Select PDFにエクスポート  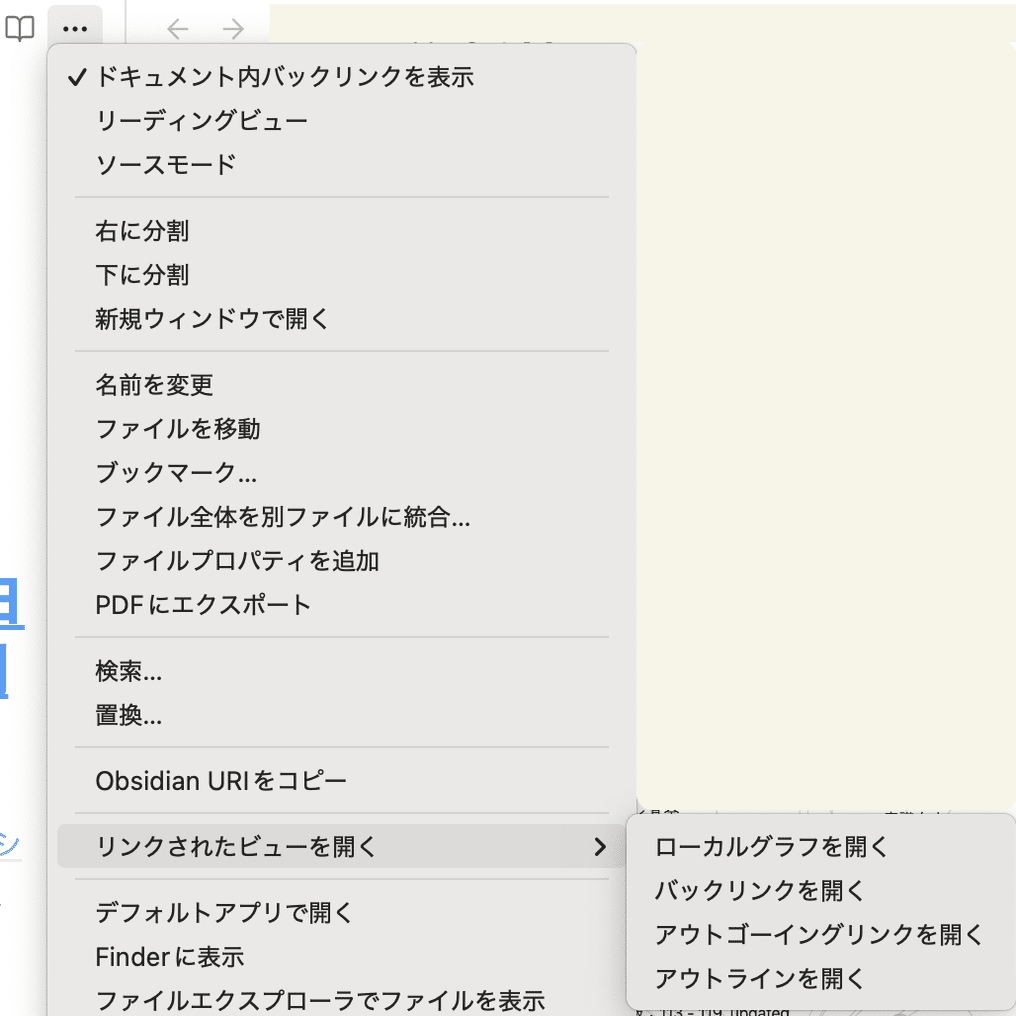(x=204, y=605)
